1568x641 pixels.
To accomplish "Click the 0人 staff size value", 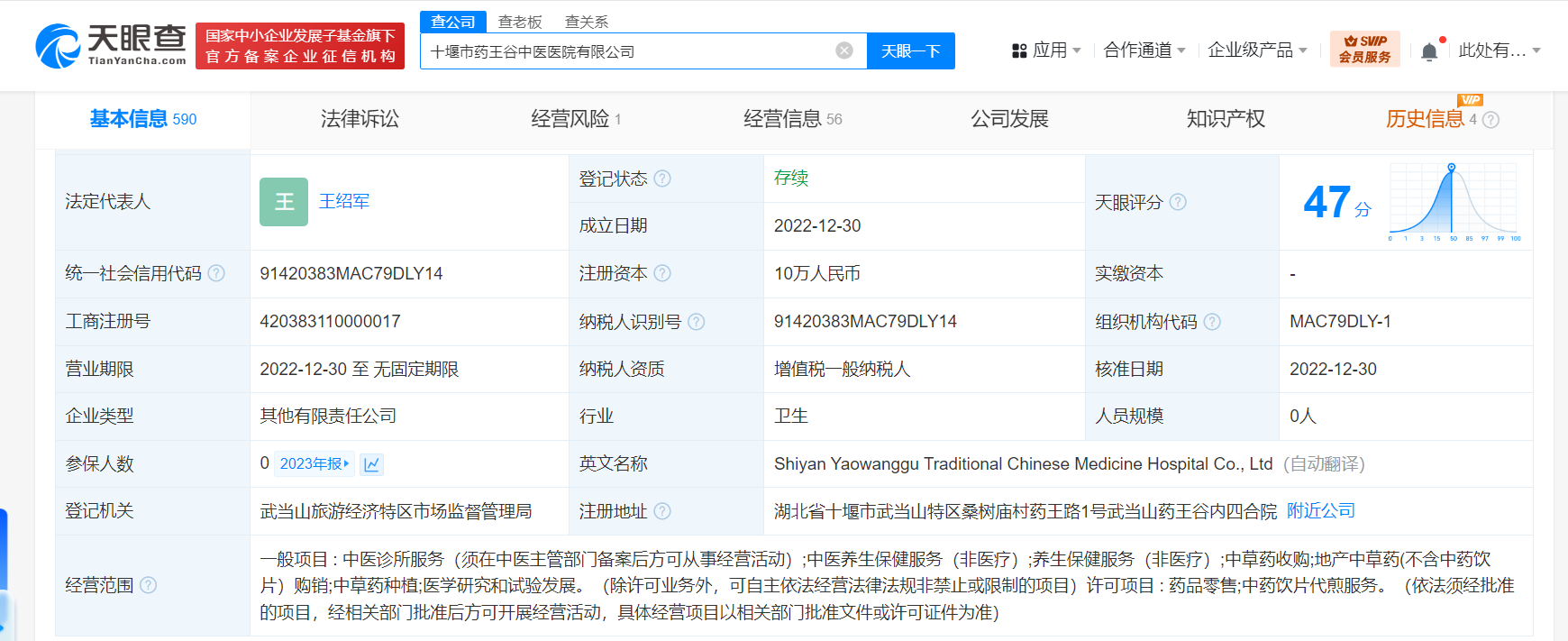I will click(x=1303, y=417).
